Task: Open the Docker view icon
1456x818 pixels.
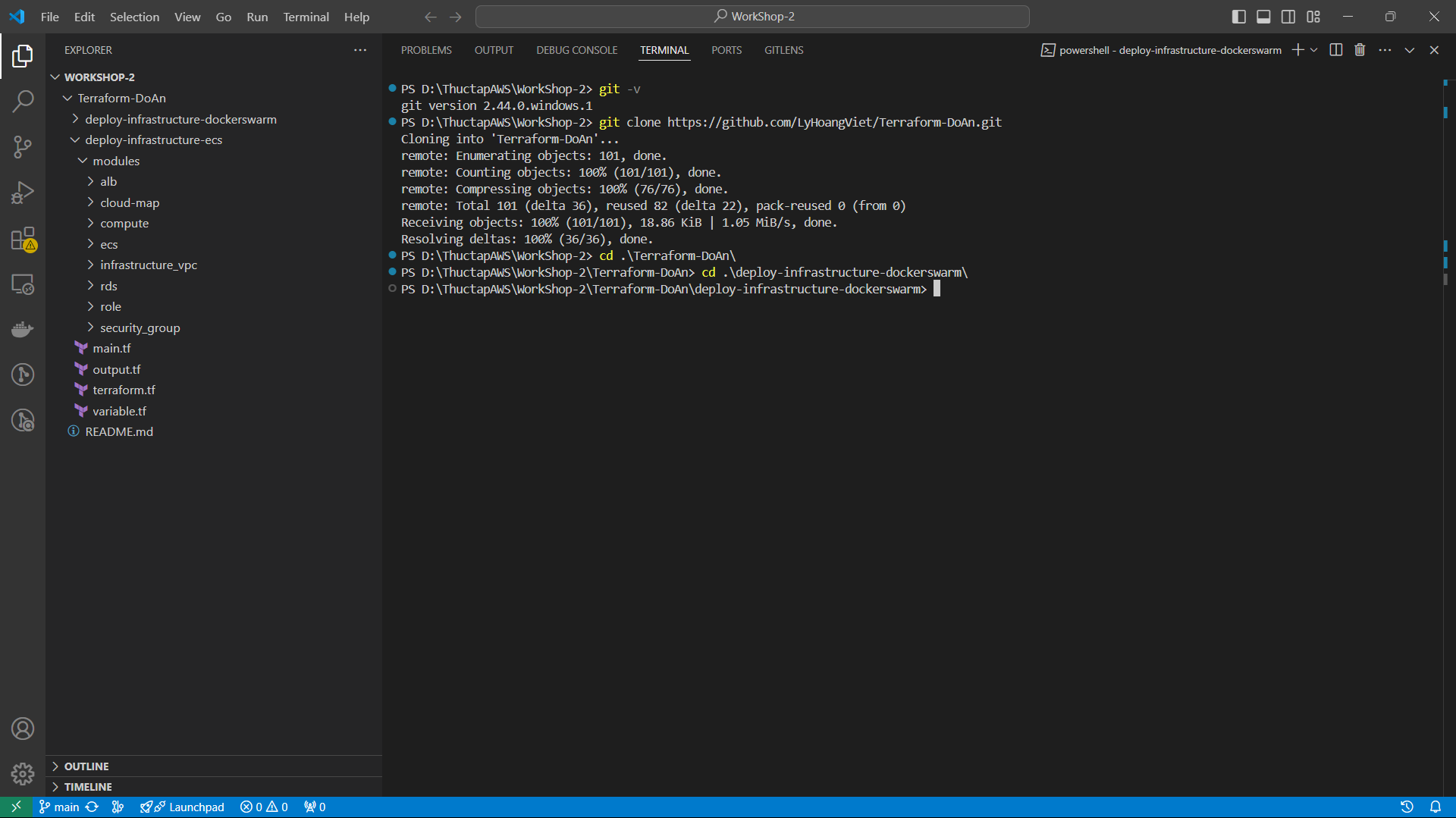Action: [x=23, y=329]
